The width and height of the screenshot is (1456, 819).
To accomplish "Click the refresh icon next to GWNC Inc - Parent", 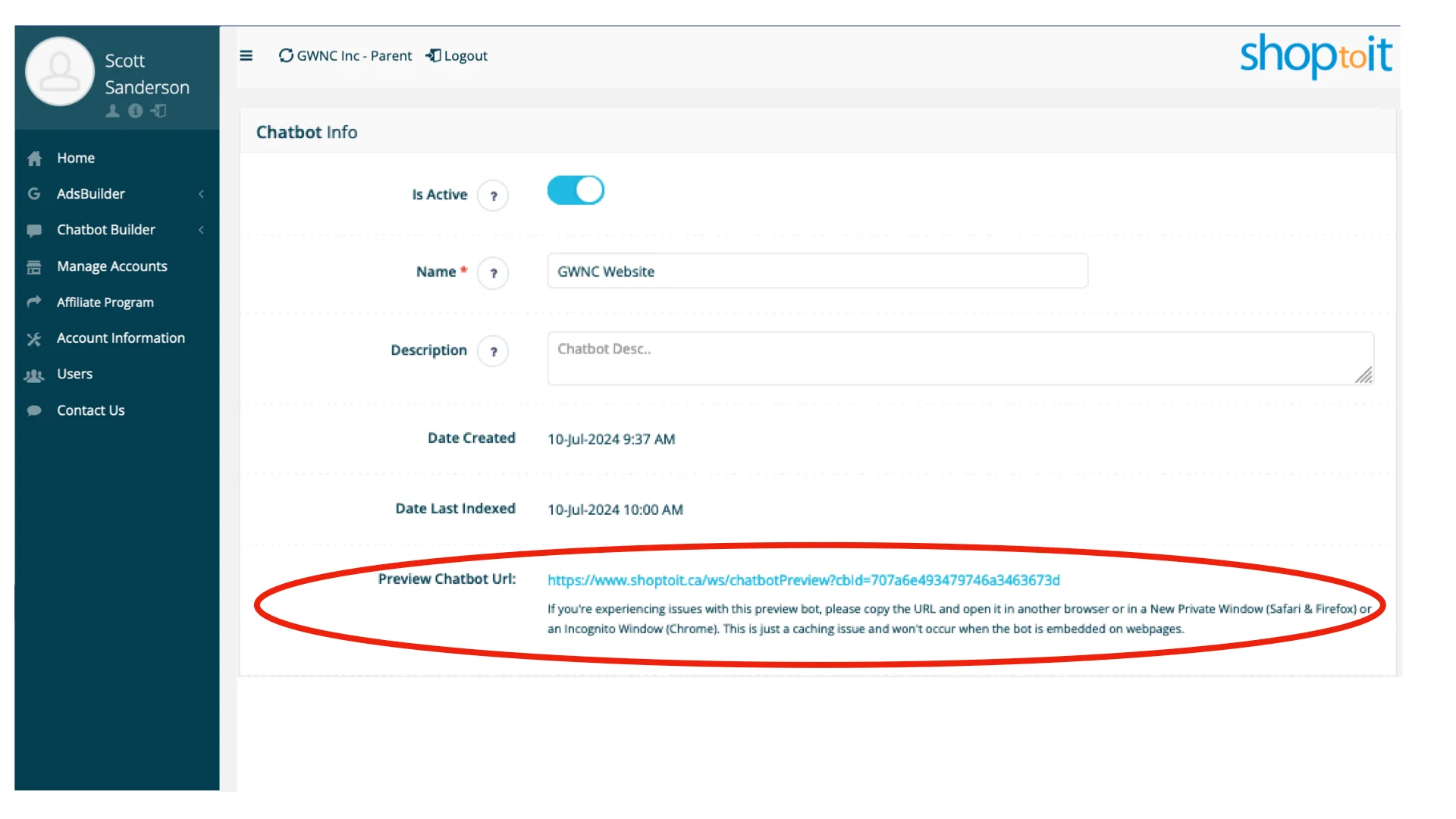I will [x=286, y=55].
